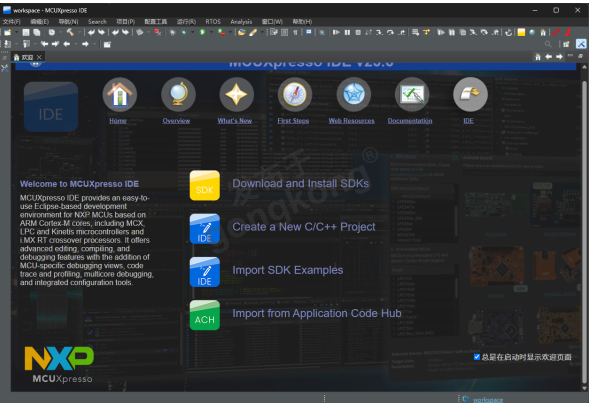Click back arrow in welcome tab toolbar

point(548,57)
